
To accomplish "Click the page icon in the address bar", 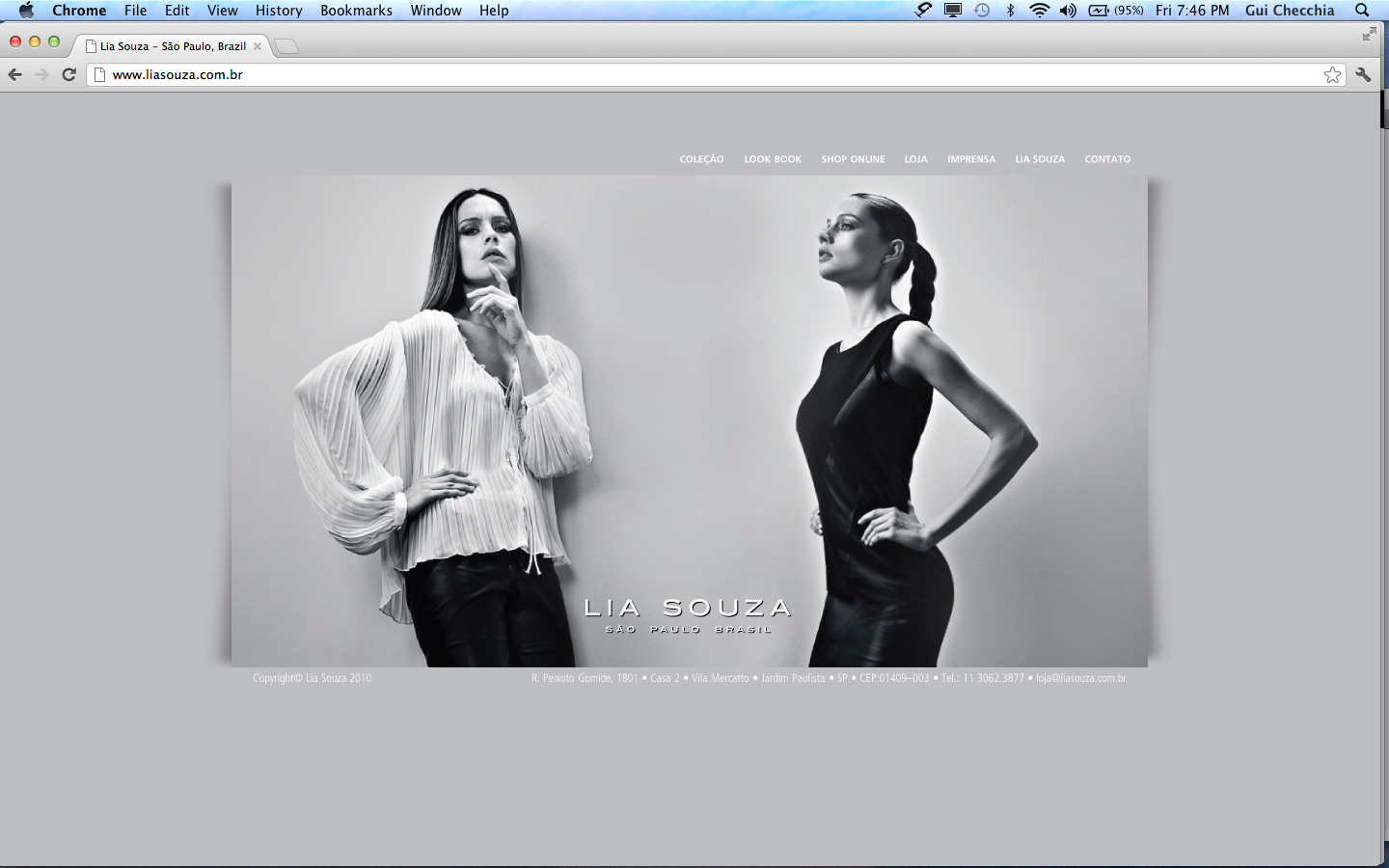I will [x=99, y=74].
